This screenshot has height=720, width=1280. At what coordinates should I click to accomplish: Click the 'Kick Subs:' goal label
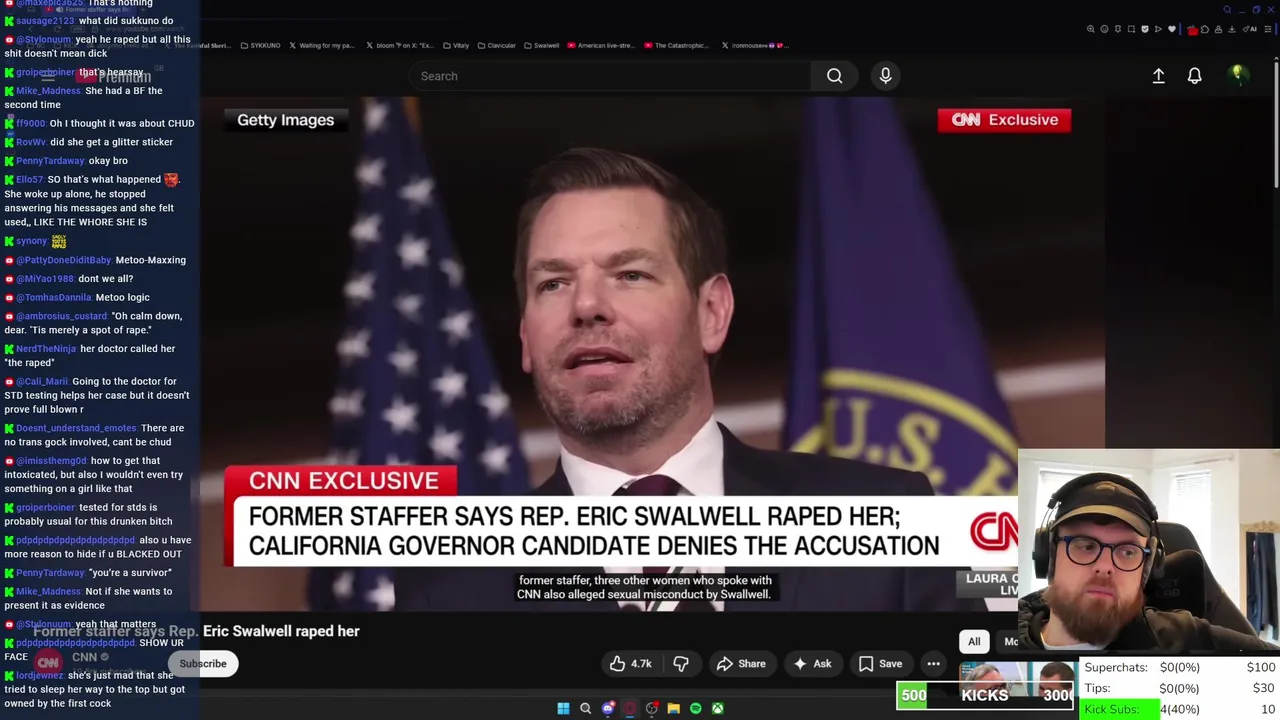click(1112, 709)
